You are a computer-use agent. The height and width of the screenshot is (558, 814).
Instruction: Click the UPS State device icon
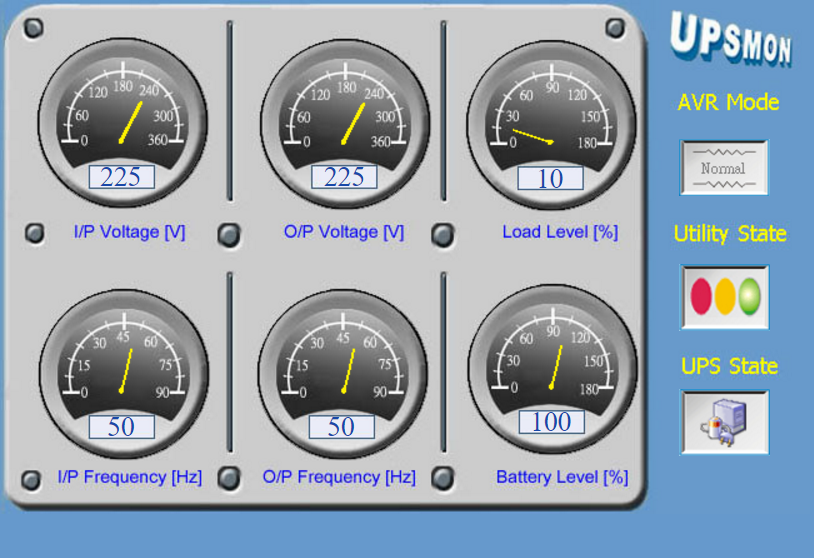(725, 422)
